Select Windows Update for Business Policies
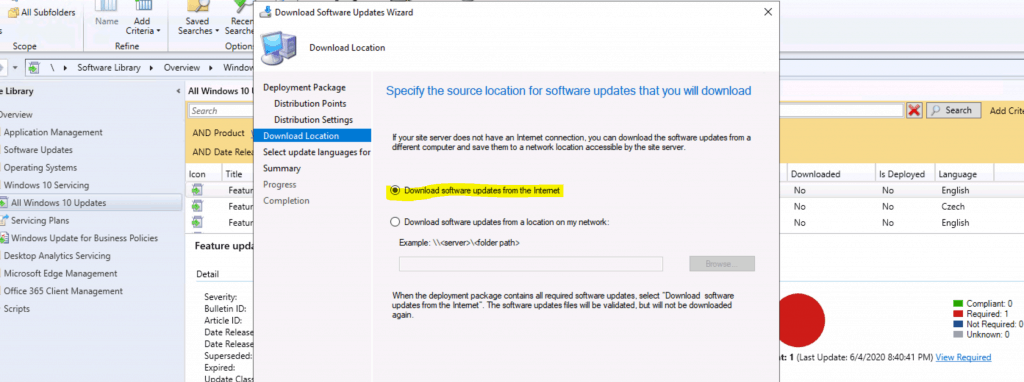Screen dimensions: 1024x382 click(84, 238)
